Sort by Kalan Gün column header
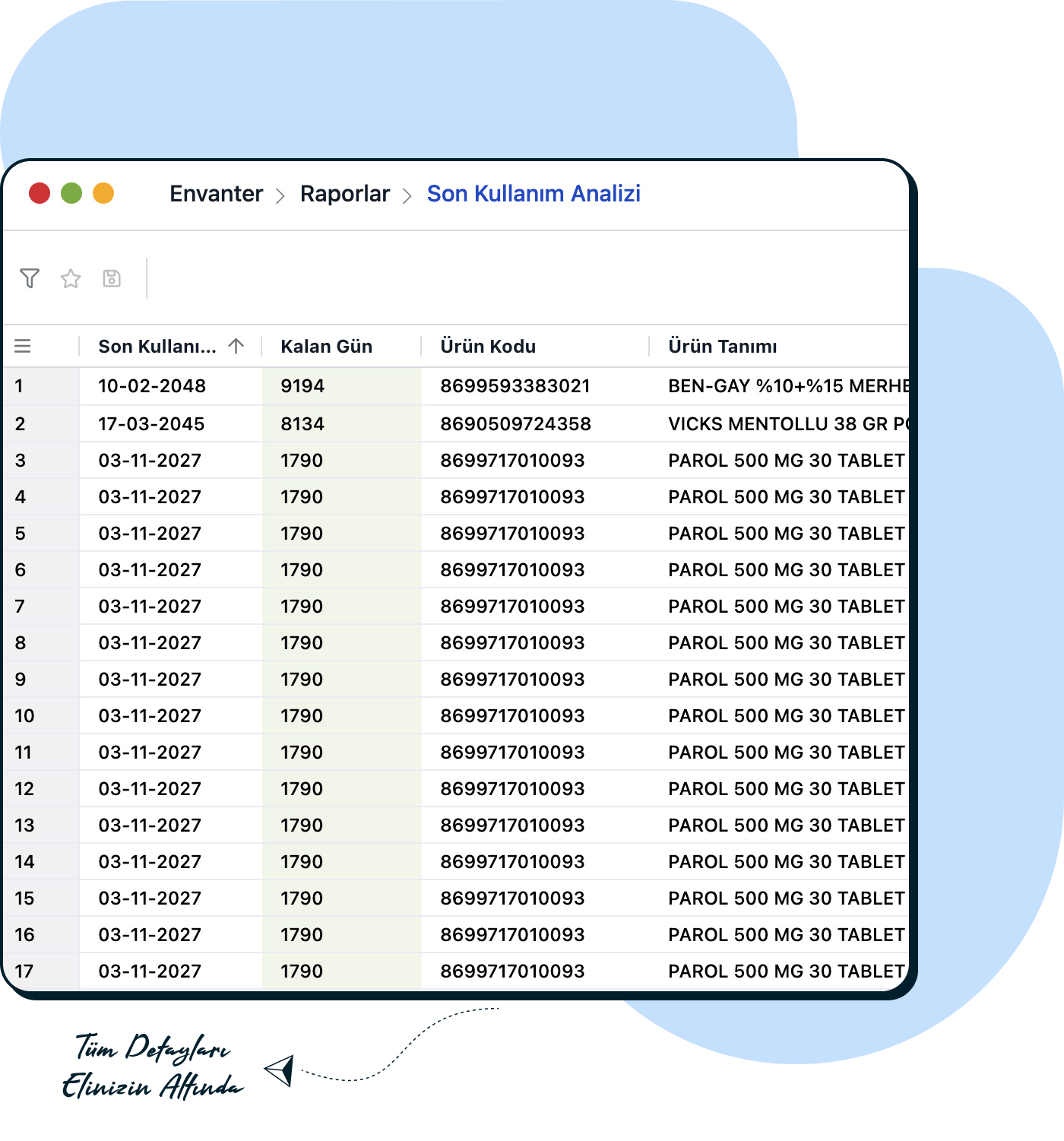This screenshot has width=1064, height=1141. point(326,347)
